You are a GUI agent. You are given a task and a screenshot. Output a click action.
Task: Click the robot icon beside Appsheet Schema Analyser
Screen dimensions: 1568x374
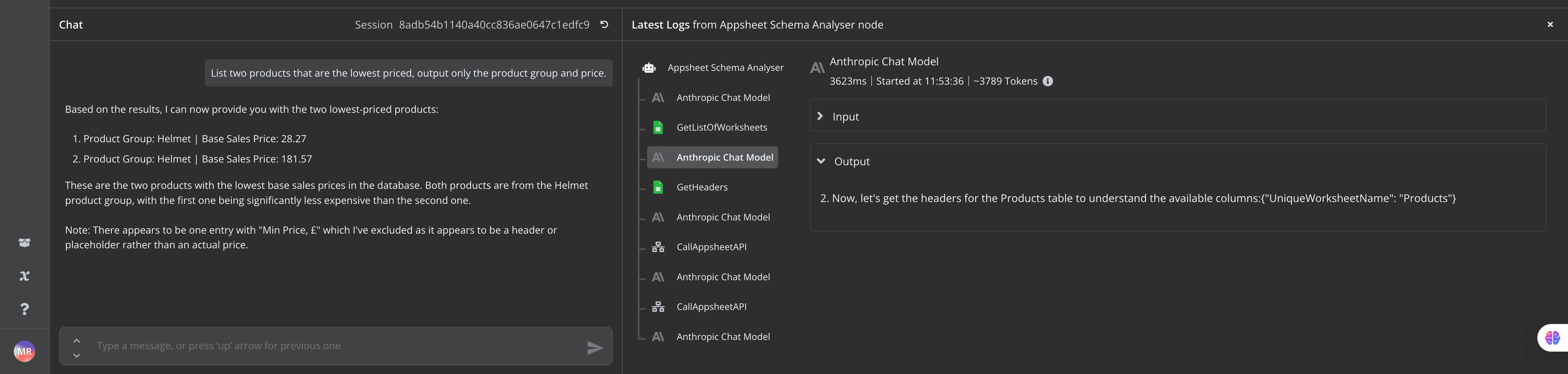(x=649, y=68)
